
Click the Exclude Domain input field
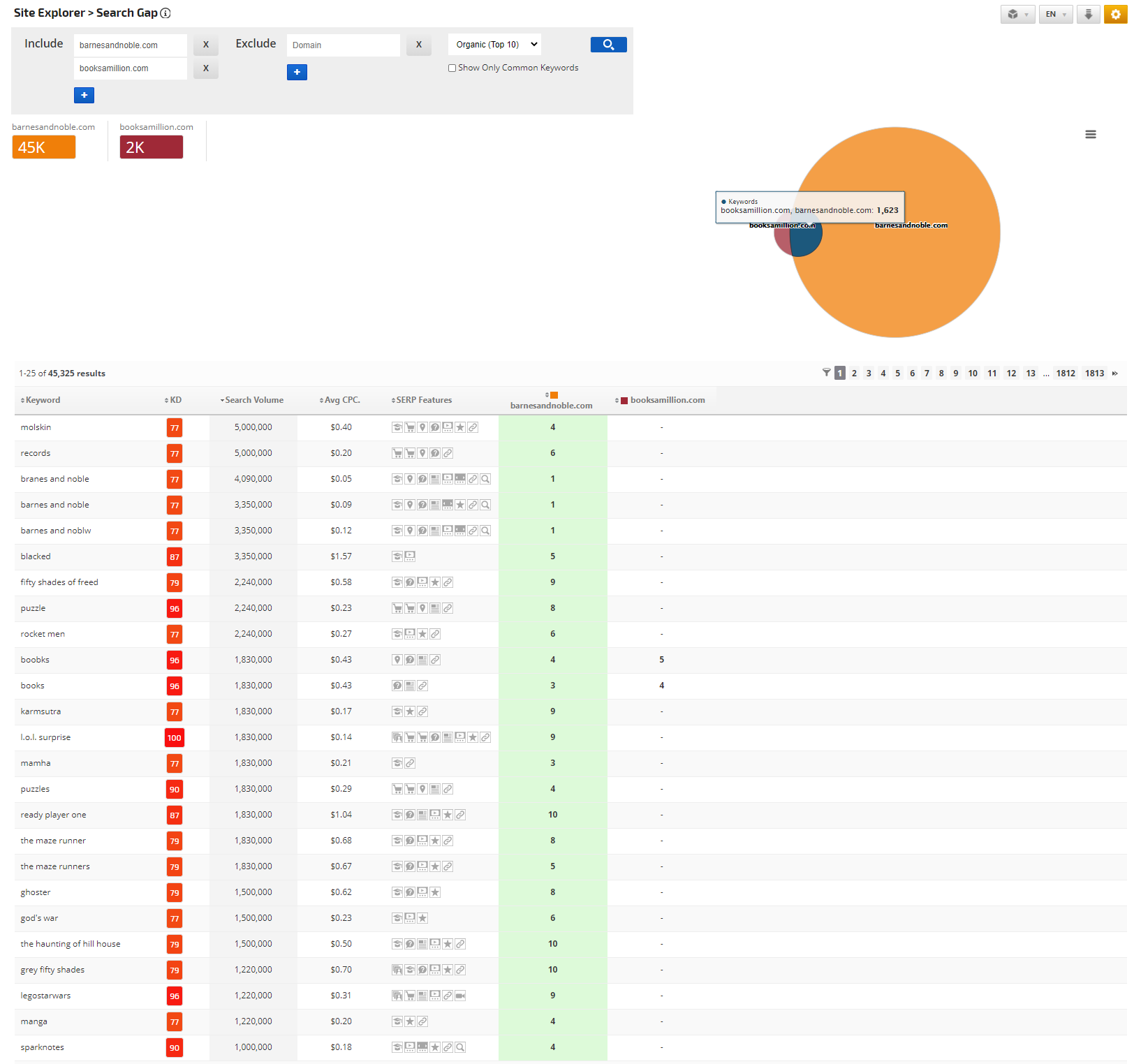pos(343,45)
